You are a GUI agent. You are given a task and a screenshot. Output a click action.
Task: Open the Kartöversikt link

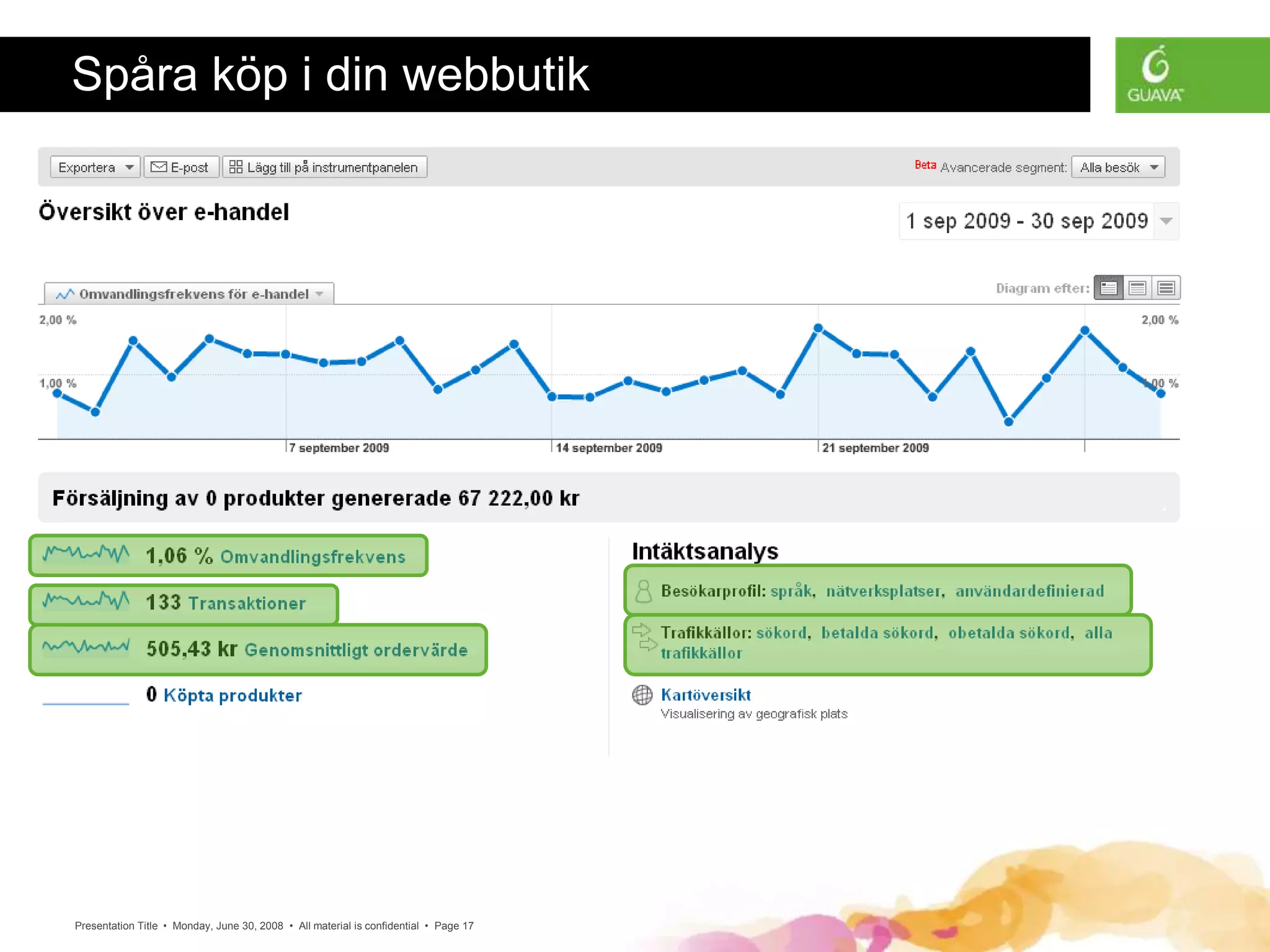pyautogui.click(x=706, y=695)
